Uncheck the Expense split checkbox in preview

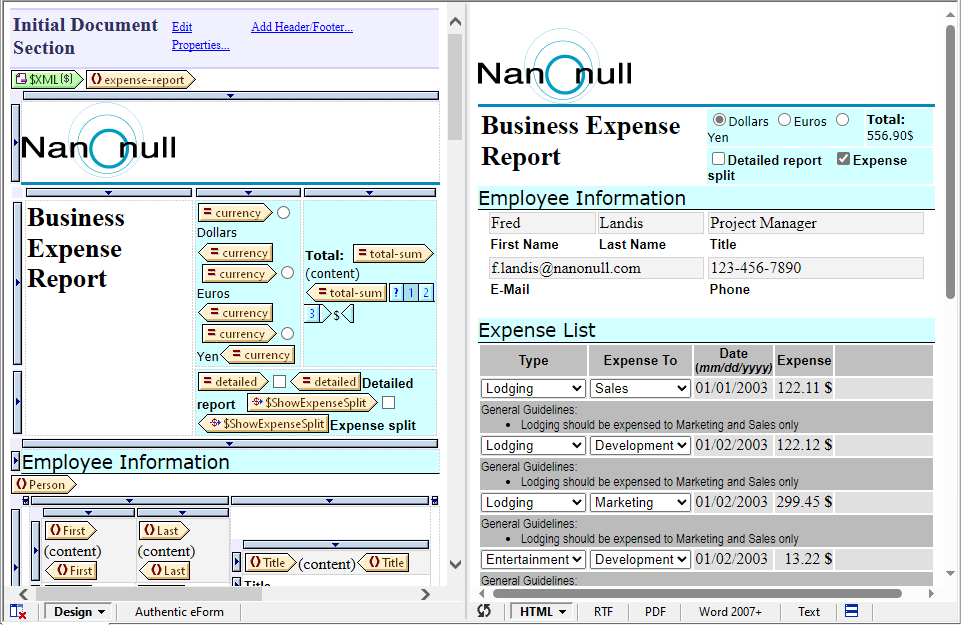click(x=843, y=159)
